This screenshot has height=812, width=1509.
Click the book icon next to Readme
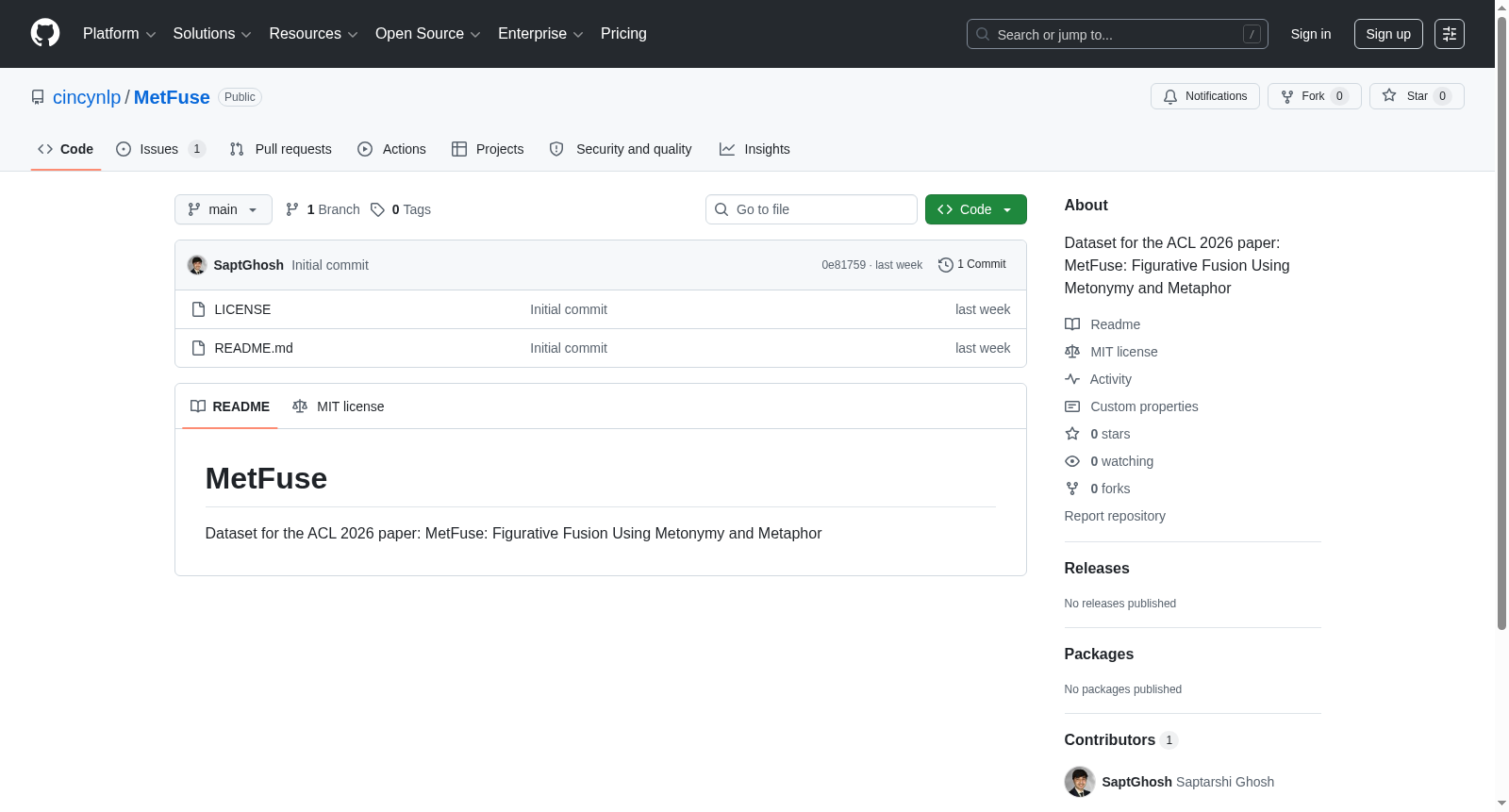tap(1072, 324)
